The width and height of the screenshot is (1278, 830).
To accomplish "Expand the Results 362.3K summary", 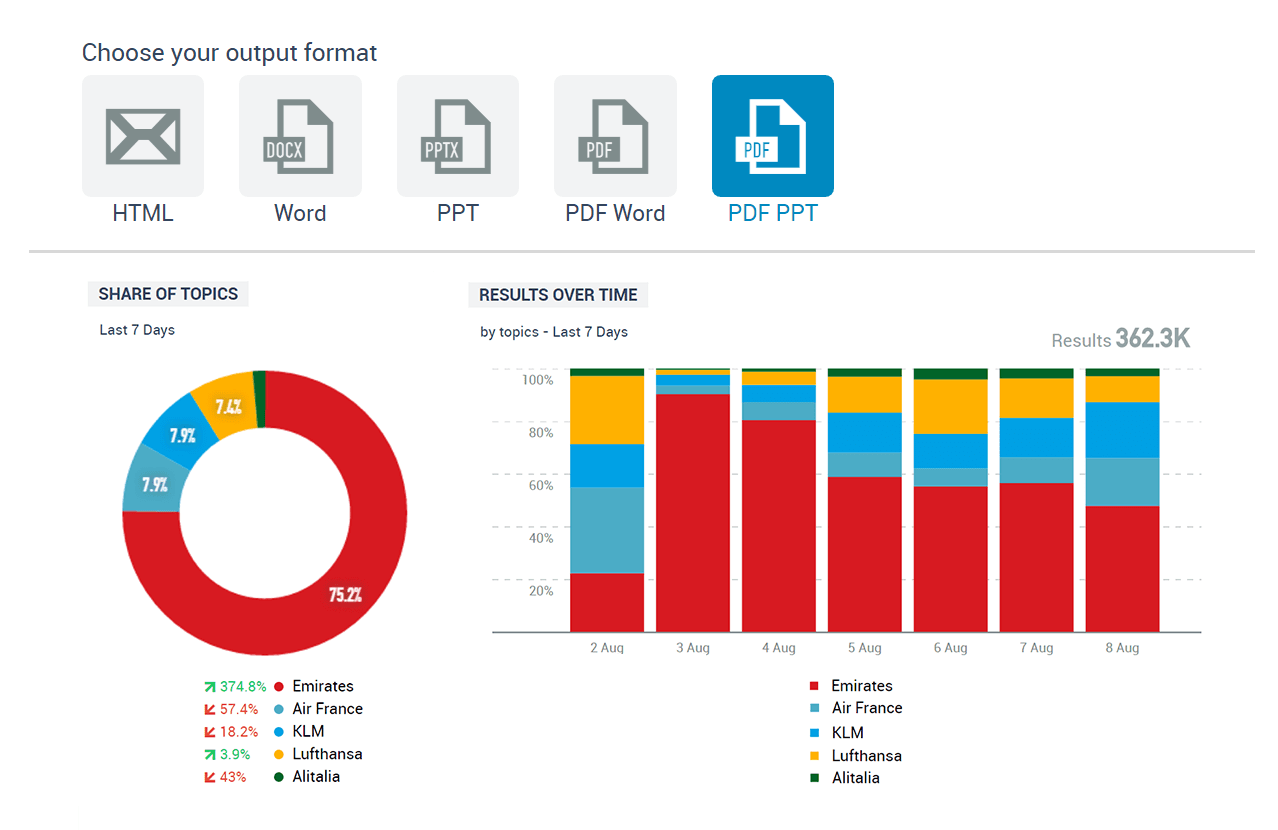I will tap(1119, 339).
